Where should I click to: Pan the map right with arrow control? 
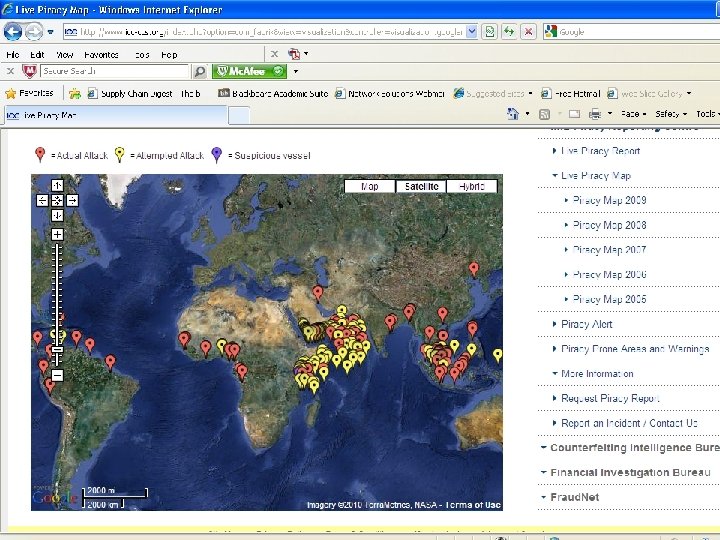tap(72, 200)
